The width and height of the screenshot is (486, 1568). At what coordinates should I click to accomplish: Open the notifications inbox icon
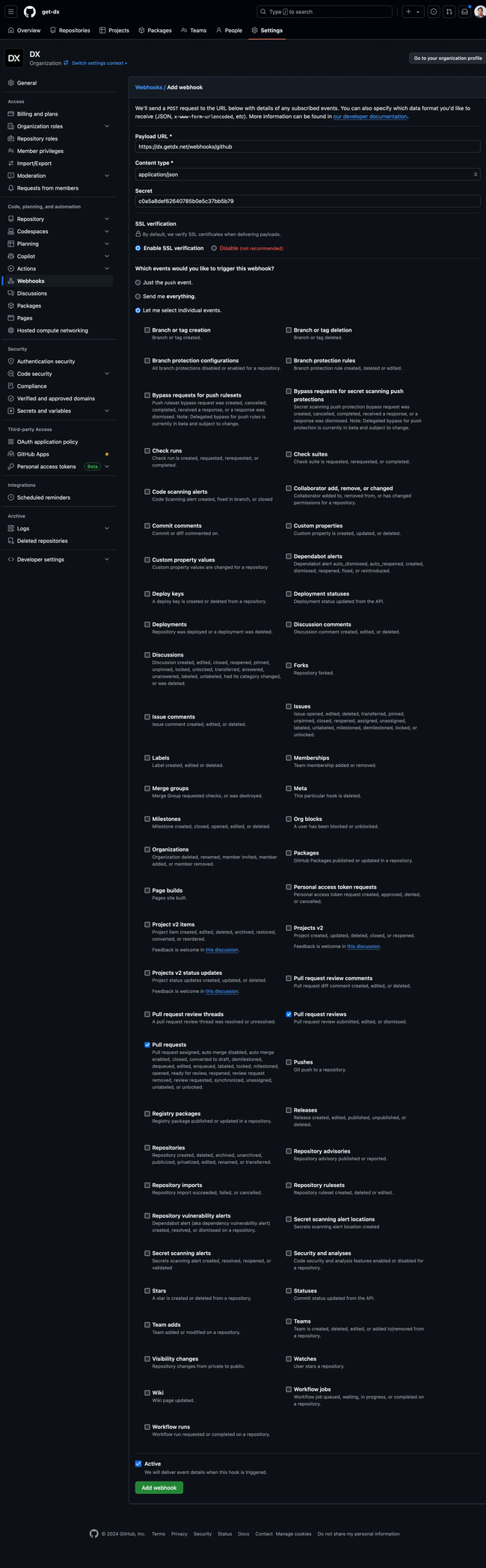click(x=464, y=12)
